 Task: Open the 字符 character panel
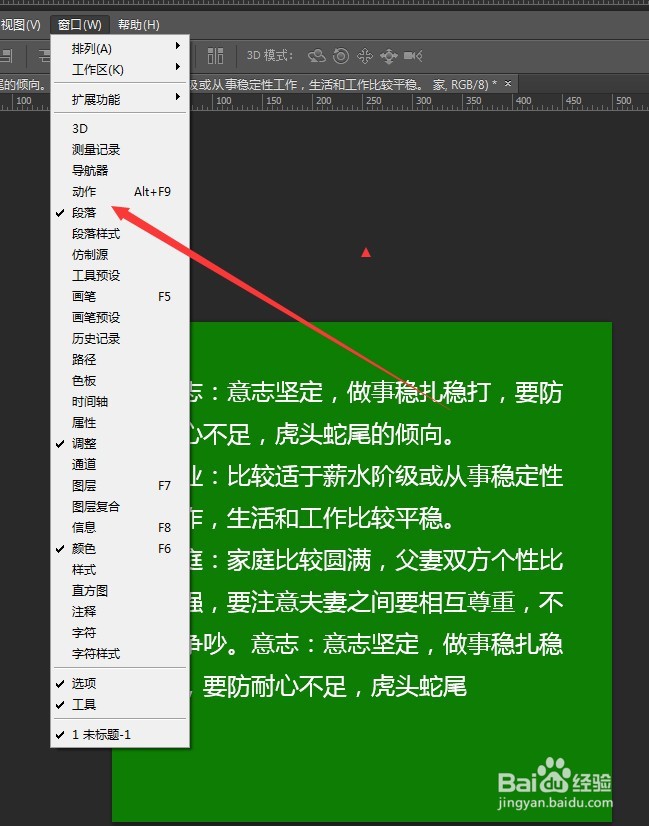pos(121,633)
